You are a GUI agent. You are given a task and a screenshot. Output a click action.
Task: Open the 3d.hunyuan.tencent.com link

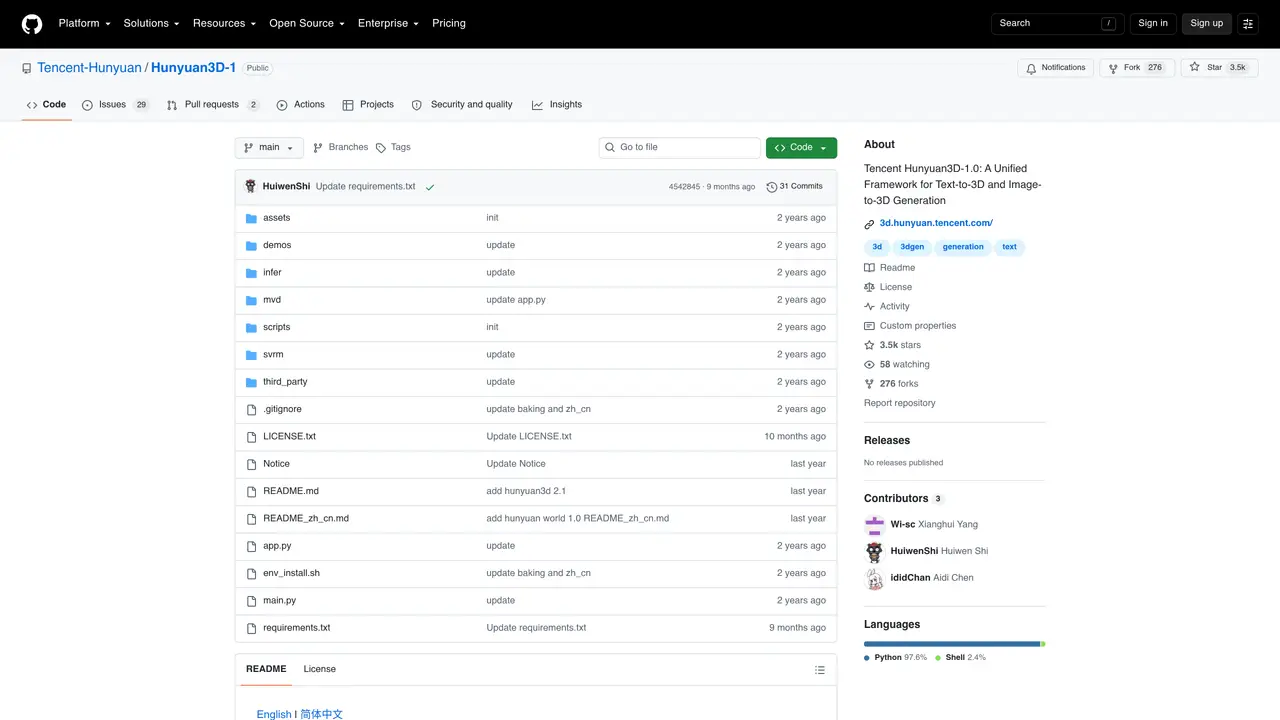936,223
